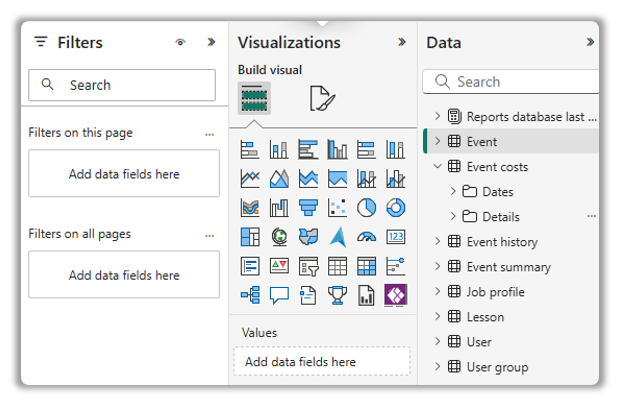
Task: Insert a Paginated report visual
Action: [x=366, y=295]
